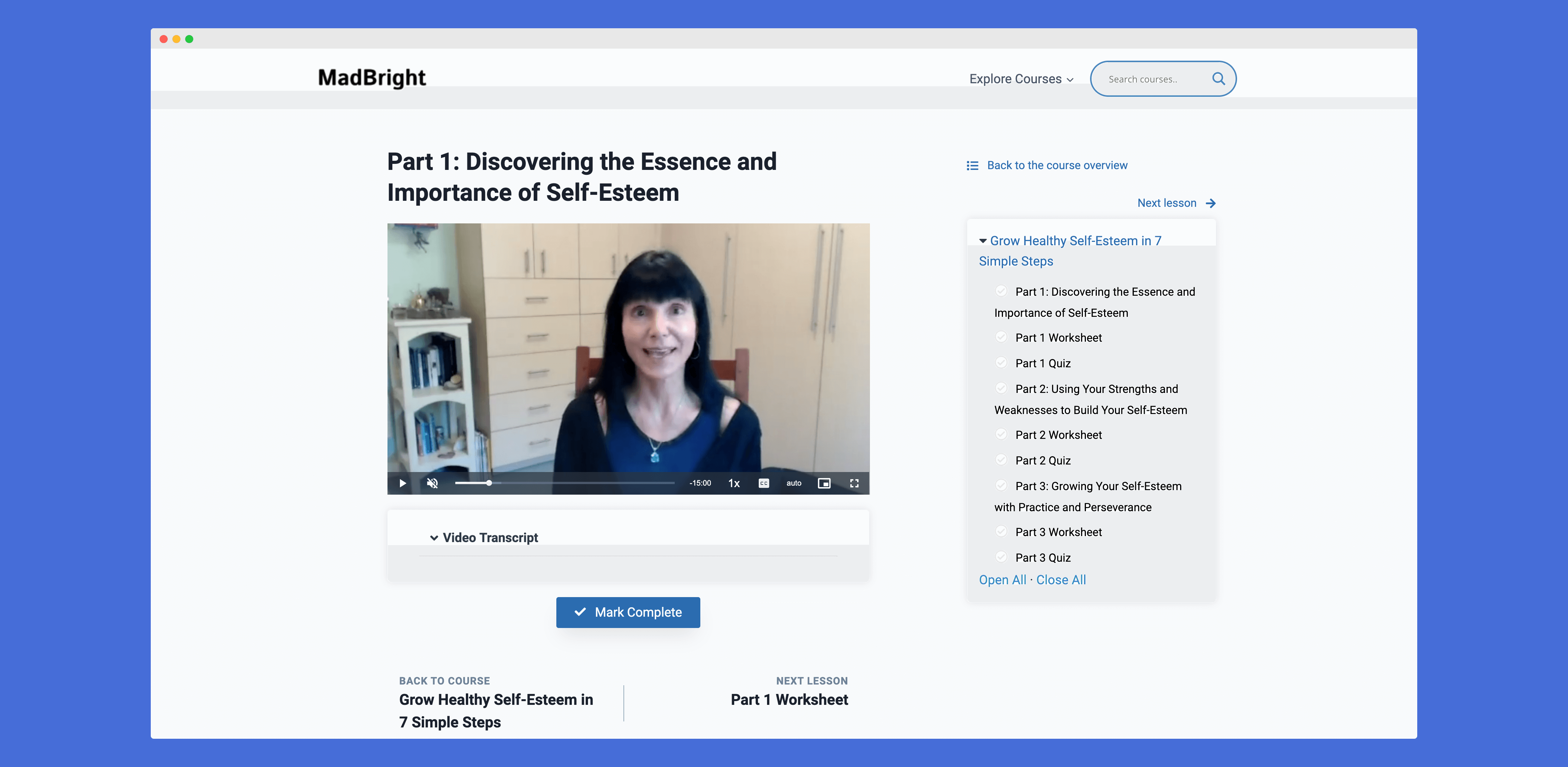Image resolution: width=1568 pixels, height=767 pixels.
Task: Expand the Video Transcript chevron
Action: pyautogui.click(x=433, y=538)
